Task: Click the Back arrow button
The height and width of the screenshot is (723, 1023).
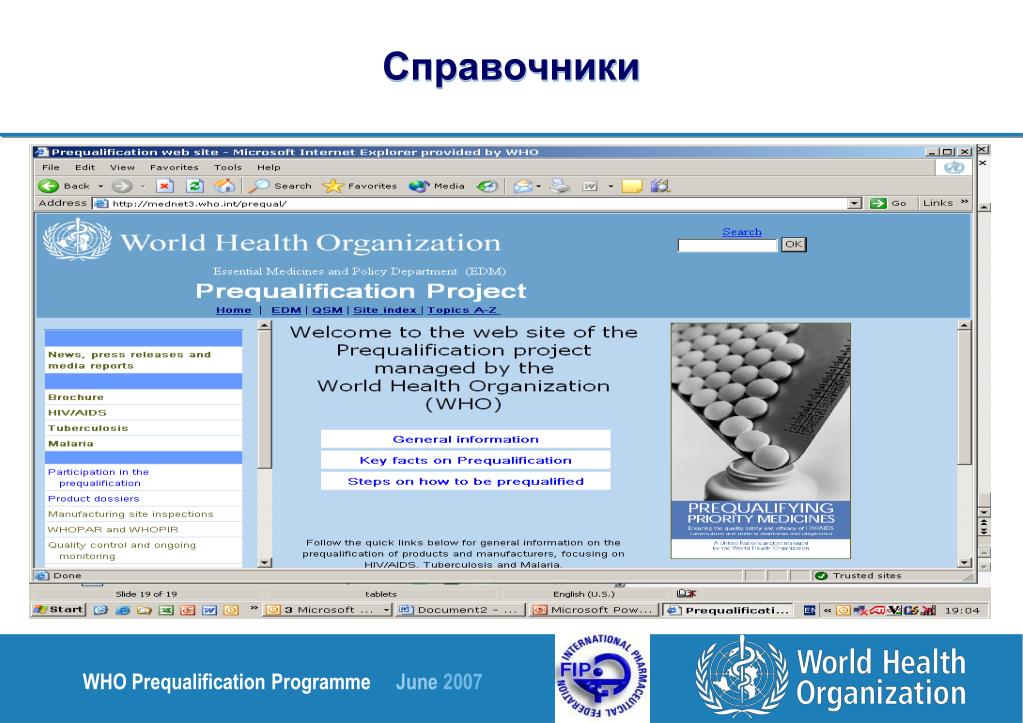Action: coord(49,186)
